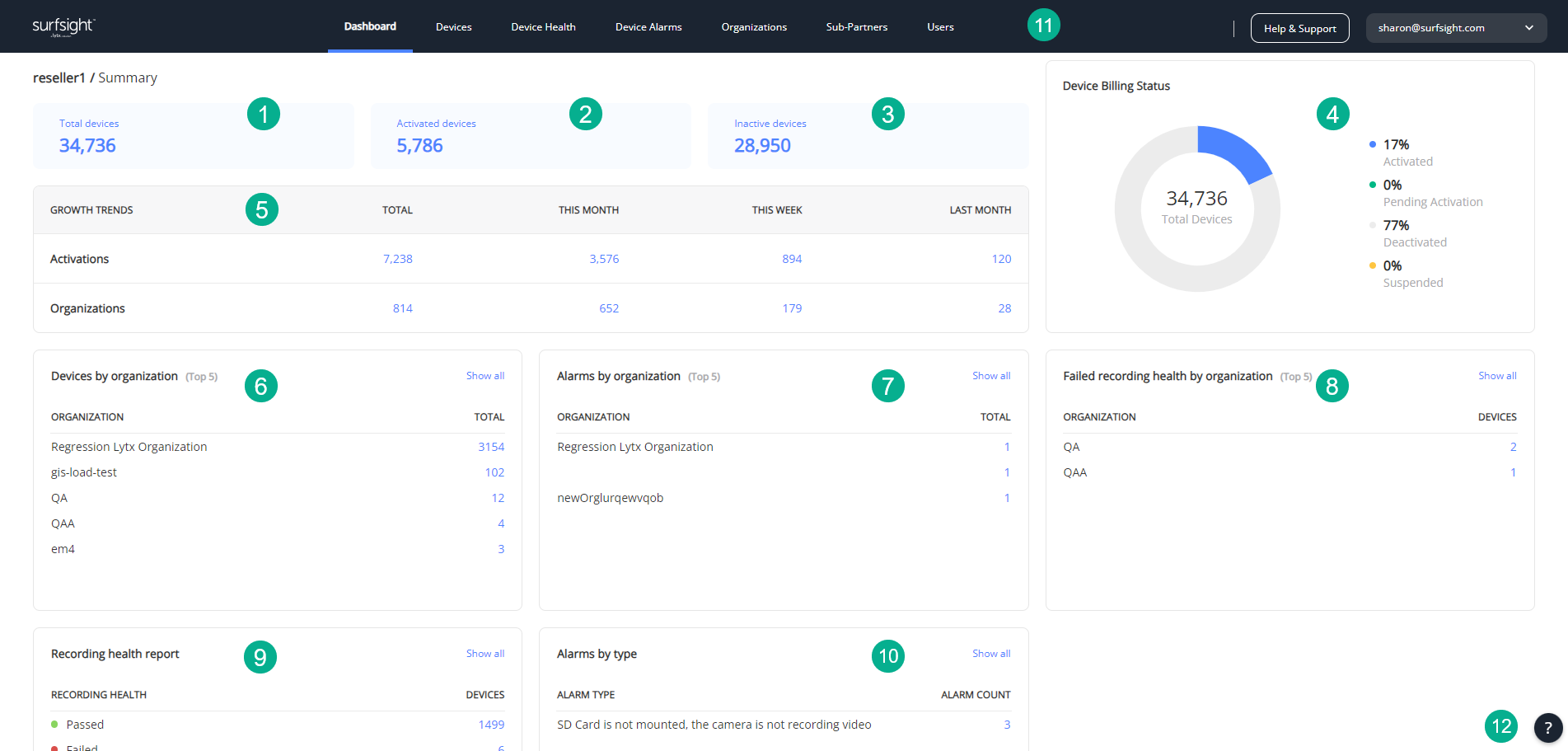Click Organizations last month 28
Screen dimensions: 1568x751
click(x=1004, y=308)
